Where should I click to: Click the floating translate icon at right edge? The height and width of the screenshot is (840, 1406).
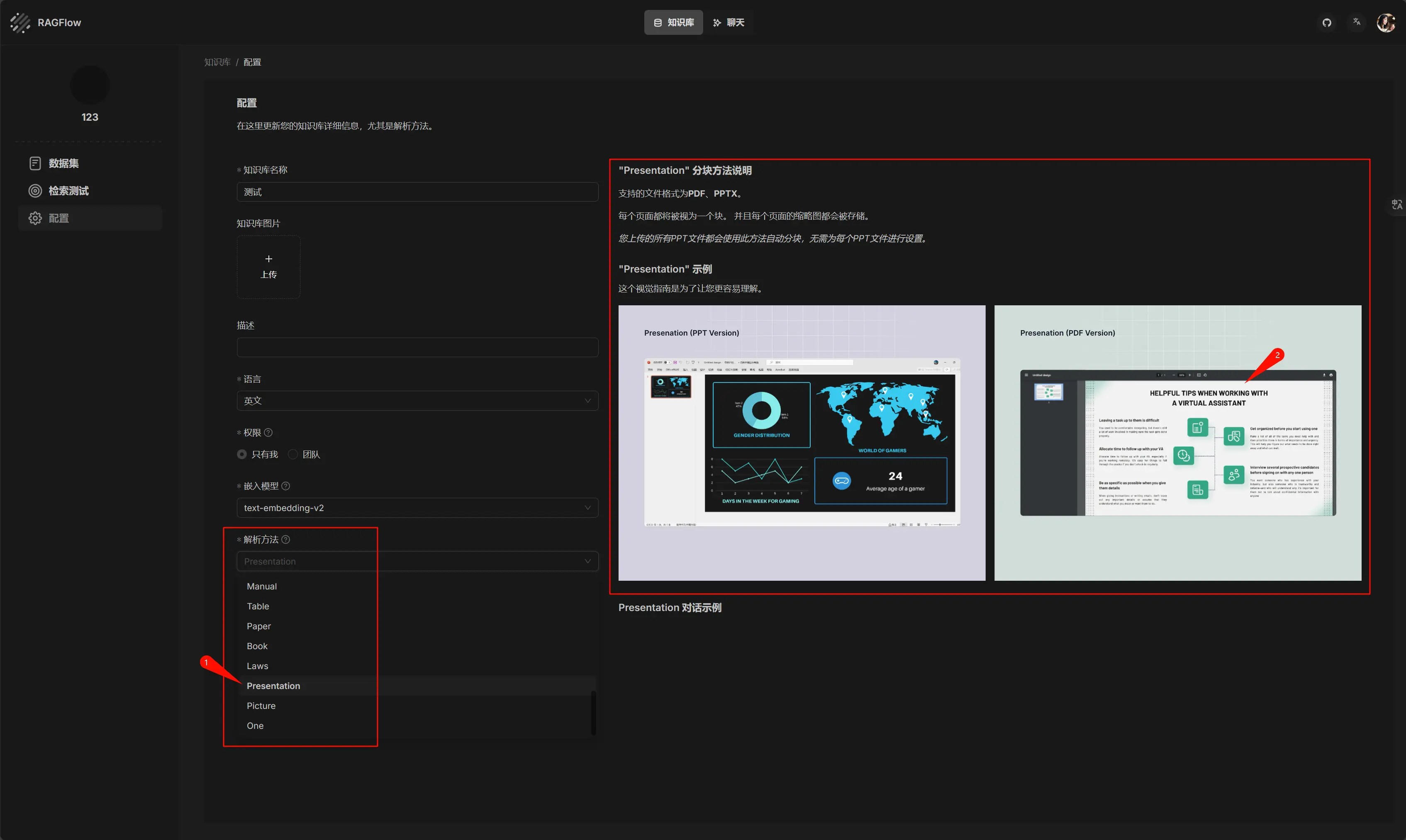pos(1396,205)
